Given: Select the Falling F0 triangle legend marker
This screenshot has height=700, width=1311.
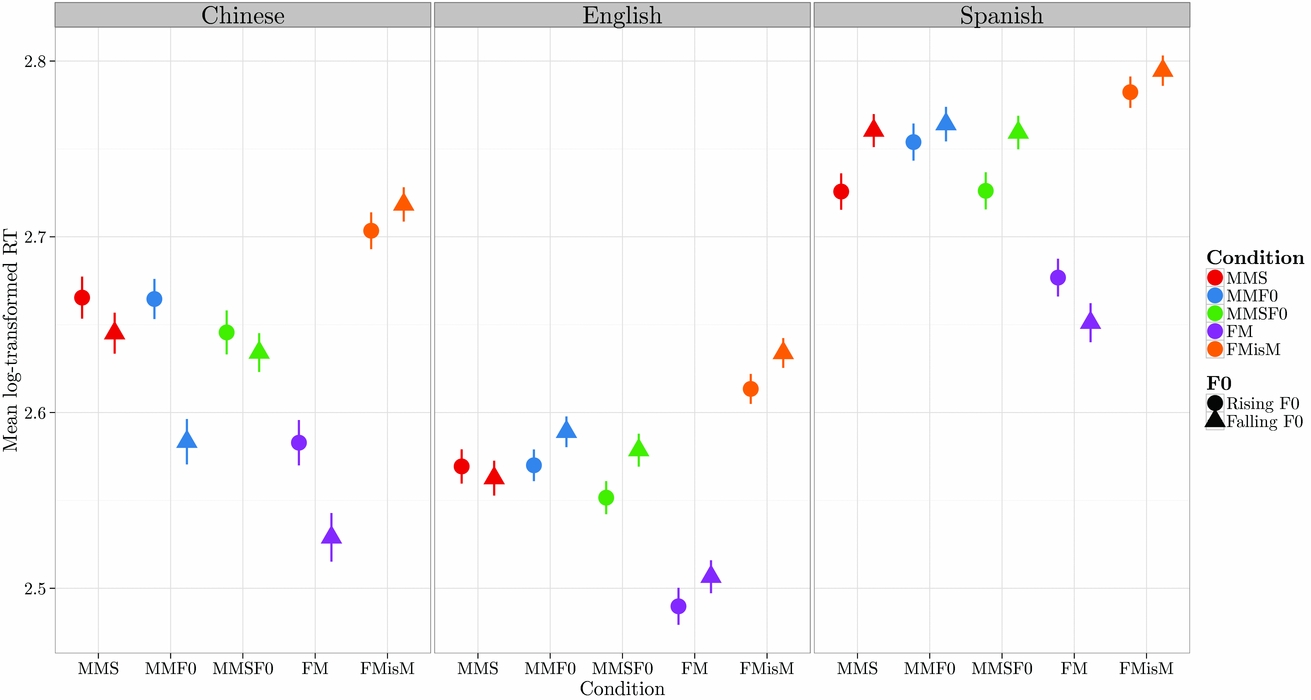Looking at the screenshot, I should [x=1215, y=422].
